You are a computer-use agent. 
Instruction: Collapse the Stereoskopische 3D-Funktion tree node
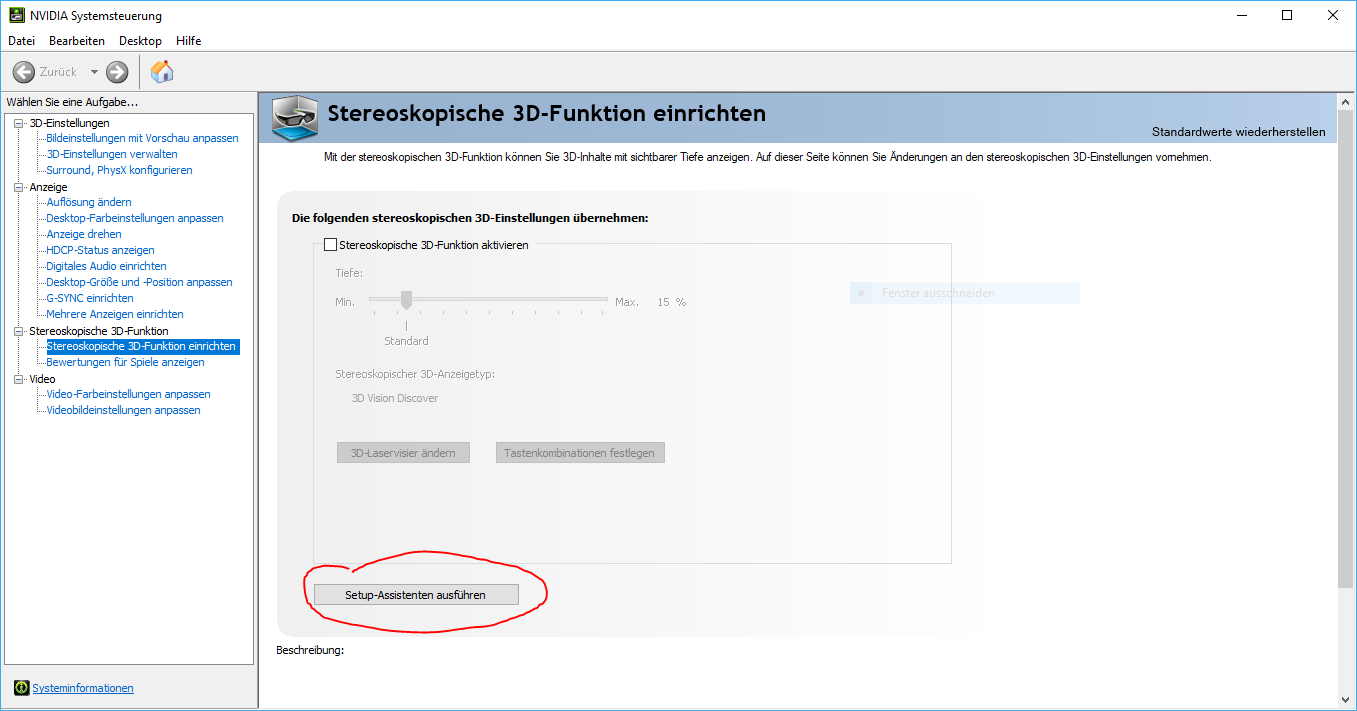coord(19,331)
